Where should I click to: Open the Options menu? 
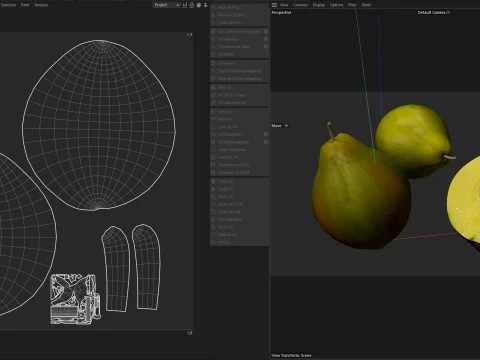point(336,5)
